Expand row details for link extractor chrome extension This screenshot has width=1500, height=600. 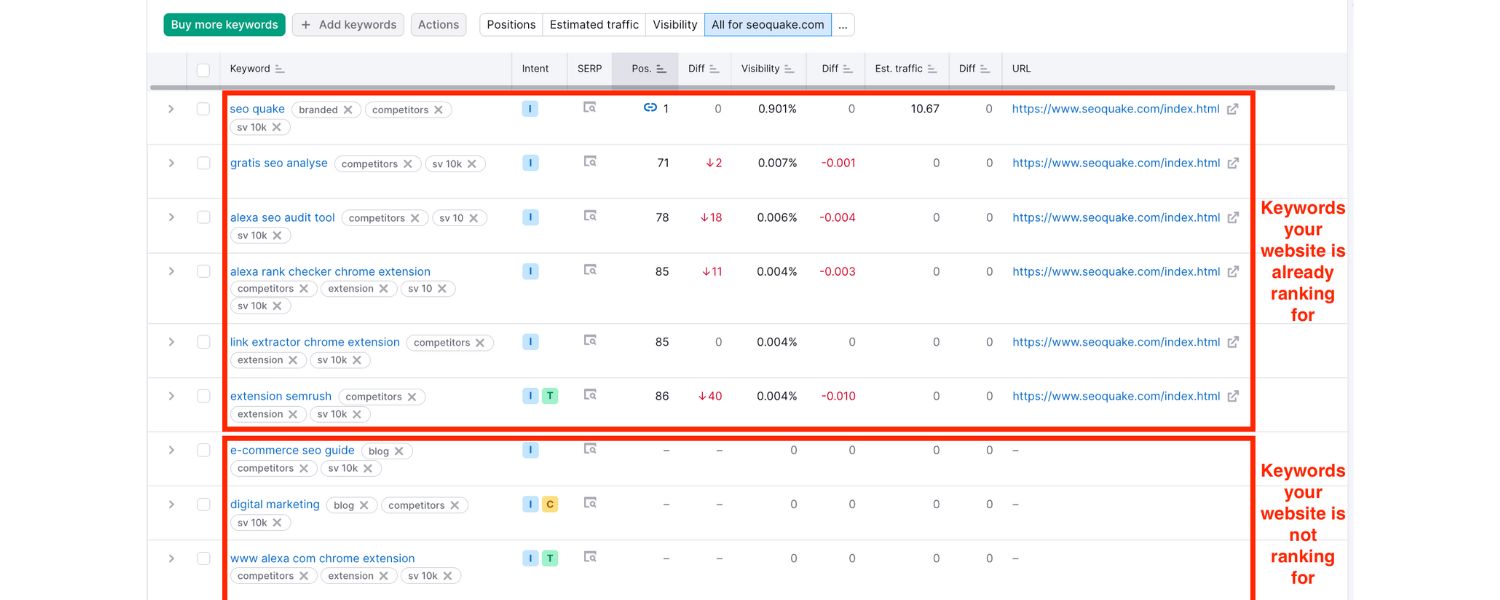coord(171,342)
